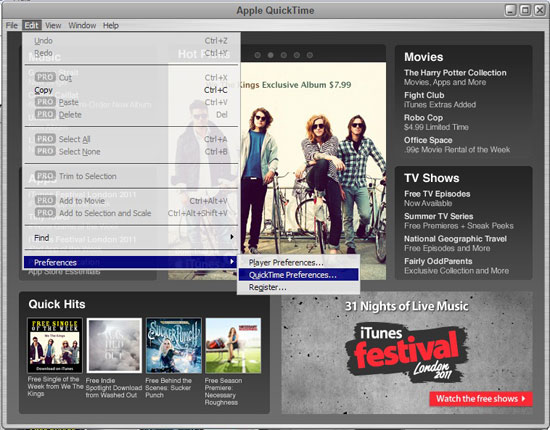
Task: Open Sucker Punch album thumbnail
Action: coord(174,345)
